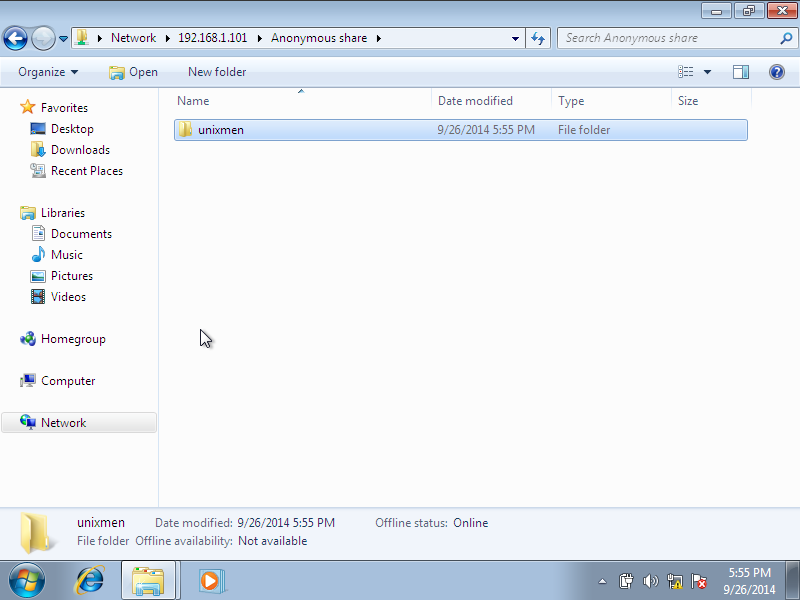Sort by the Size column header
The image size is (800, 600).
[x=711, y=101]
